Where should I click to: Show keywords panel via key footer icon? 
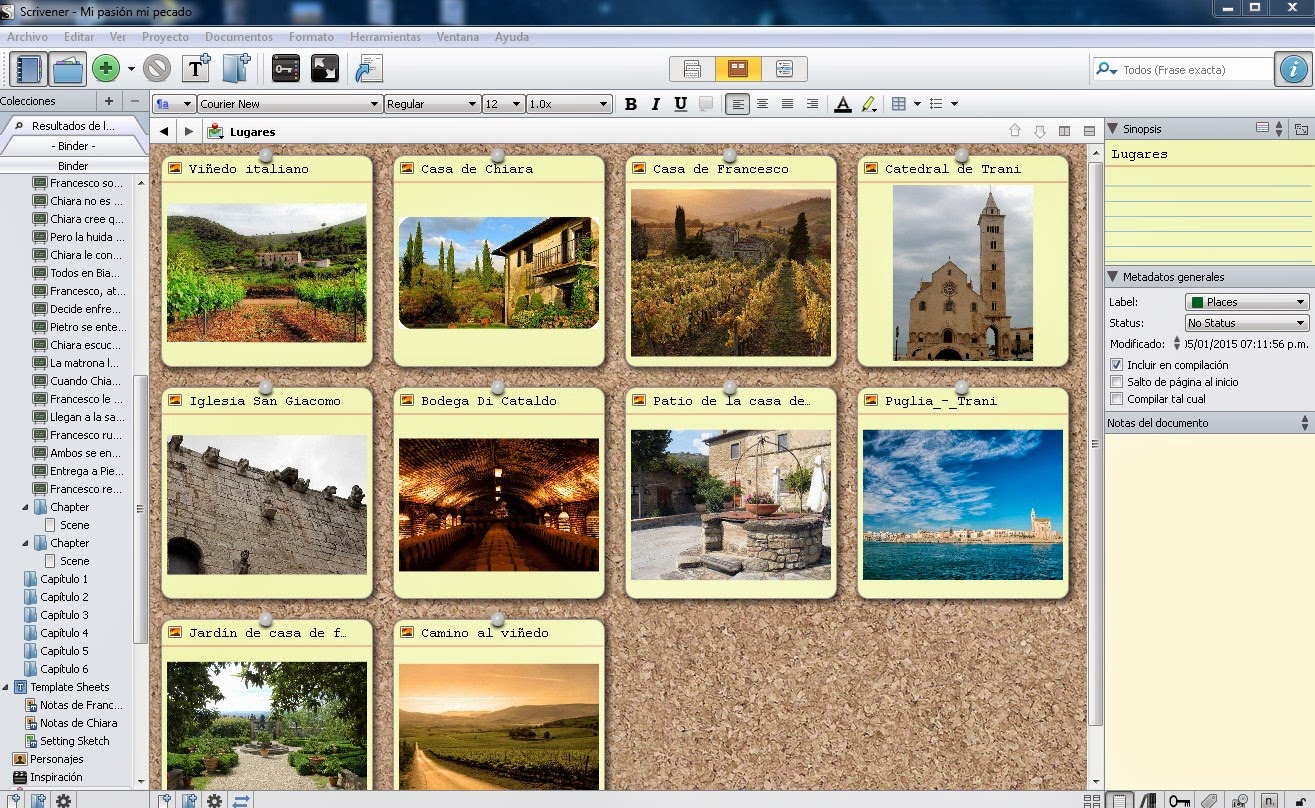(x=1179, y=800)
